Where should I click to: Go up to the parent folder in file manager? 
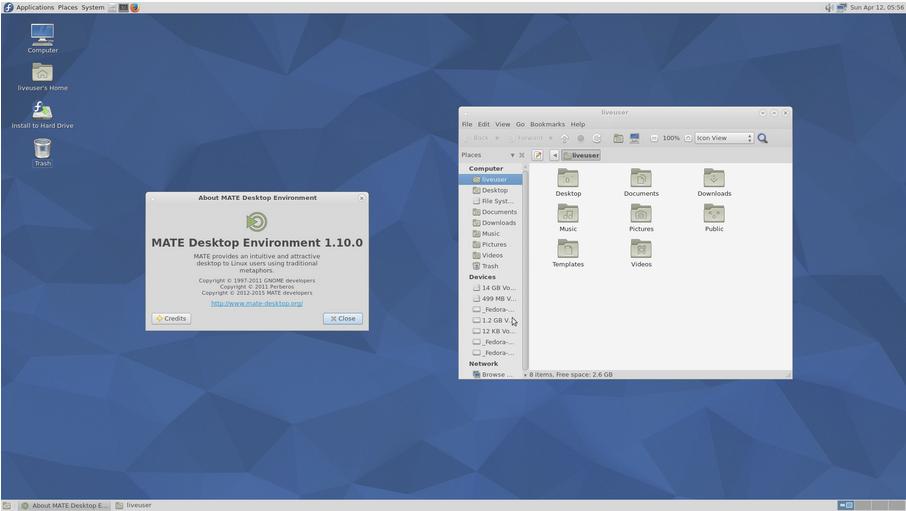[x=565, y=138]
